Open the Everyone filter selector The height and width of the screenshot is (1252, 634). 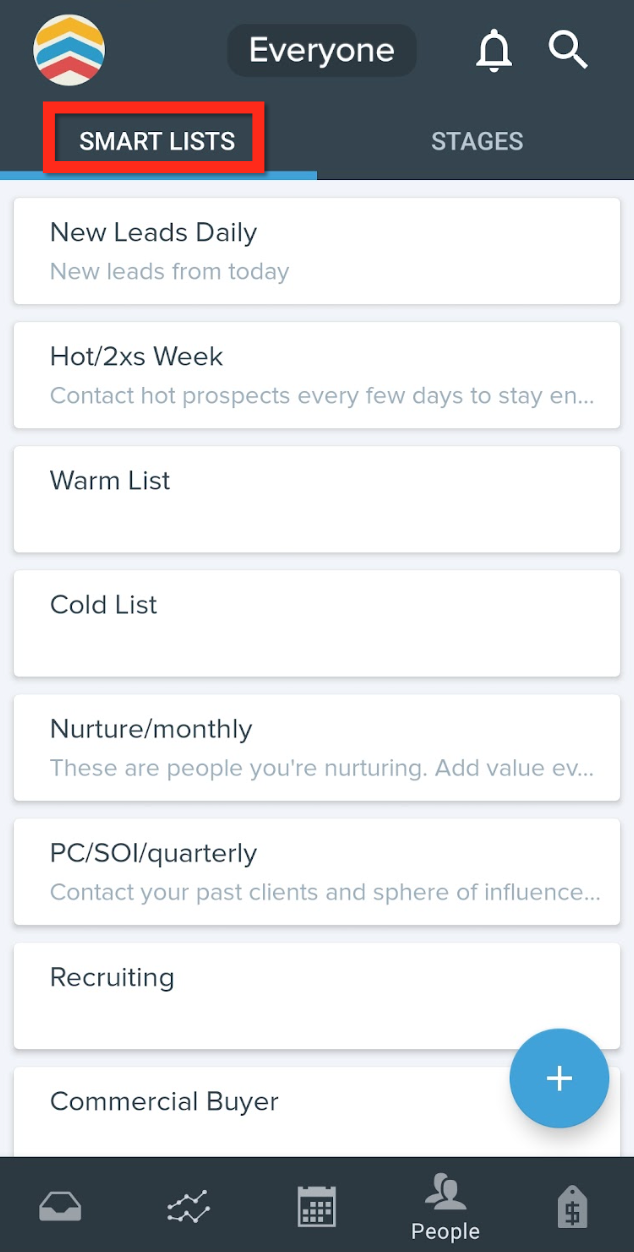[x=322, y=49]
